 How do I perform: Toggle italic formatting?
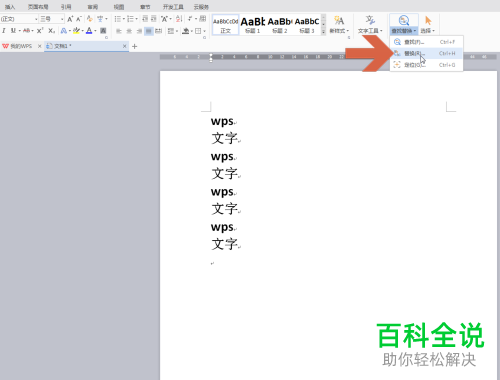(x=4, y=31)
